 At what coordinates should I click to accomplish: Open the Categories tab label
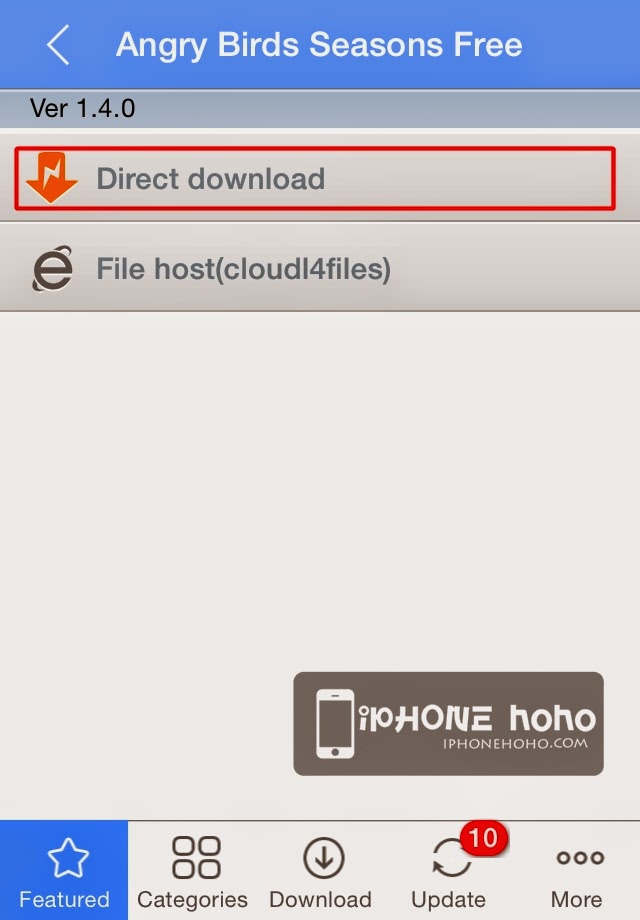(x=192, y=899)
